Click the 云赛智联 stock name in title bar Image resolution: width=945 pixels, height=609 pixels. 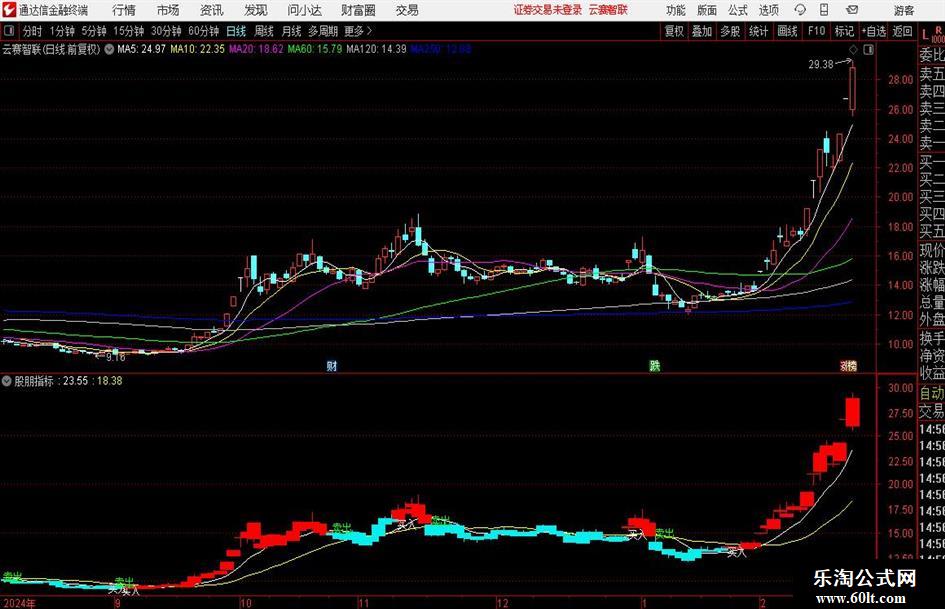(608, 10)
